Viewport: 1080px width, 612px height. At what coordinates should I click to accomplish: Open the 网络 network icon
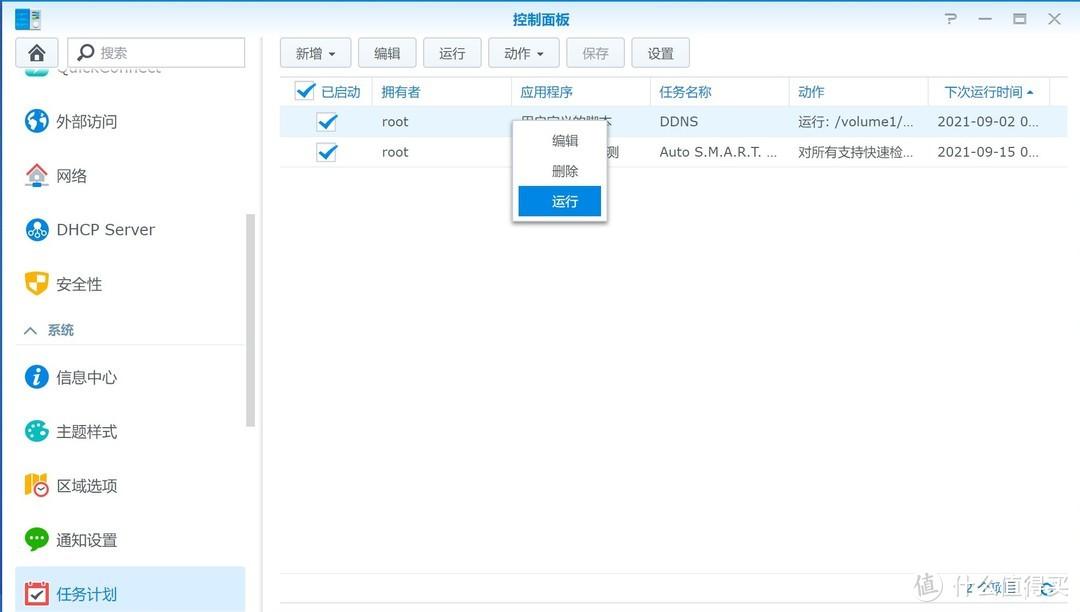pos(37,175)
